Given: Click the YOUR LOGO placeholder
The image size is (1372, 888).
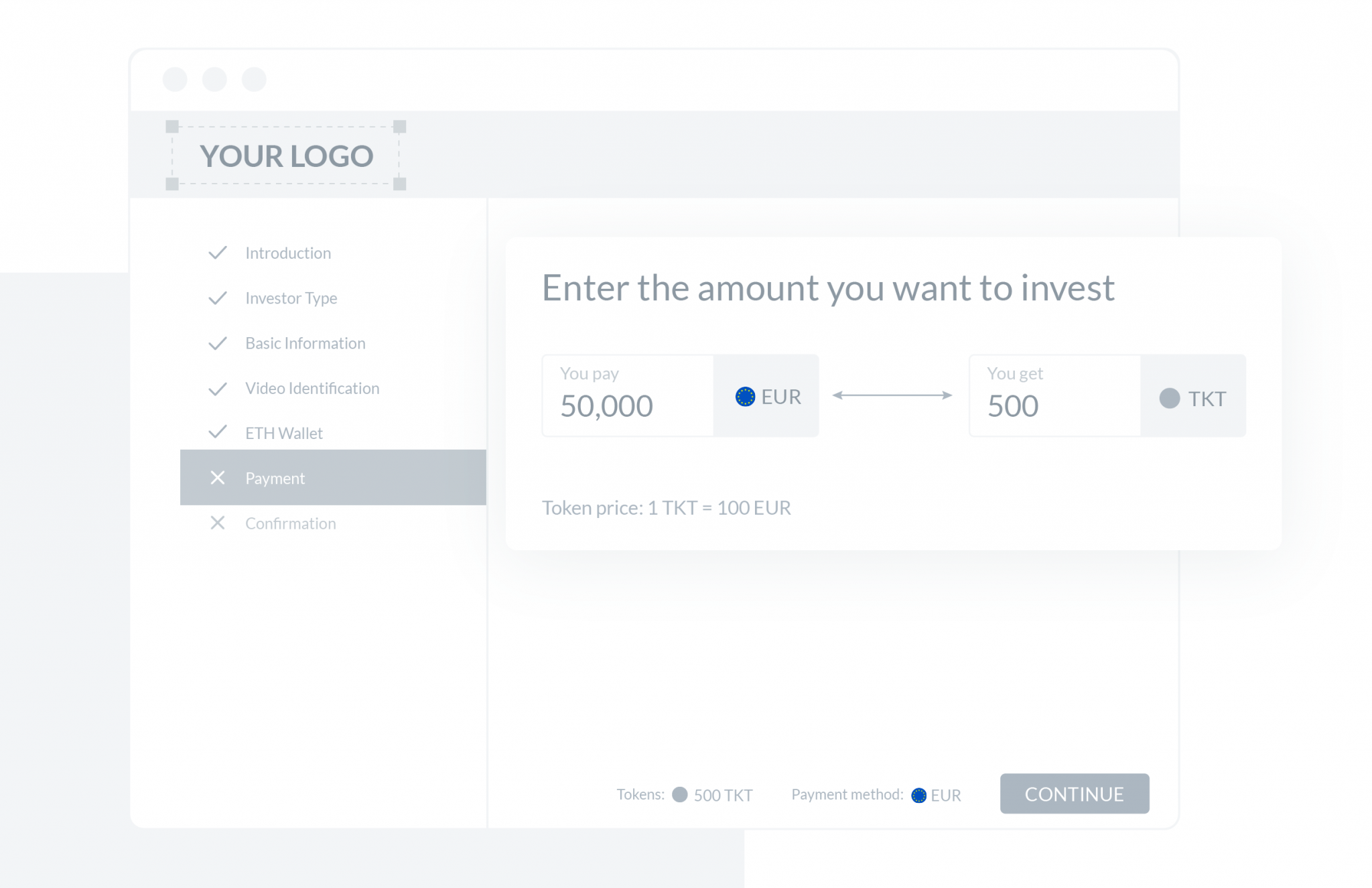Looking at the screenshot, I should (x=286, y=155).
